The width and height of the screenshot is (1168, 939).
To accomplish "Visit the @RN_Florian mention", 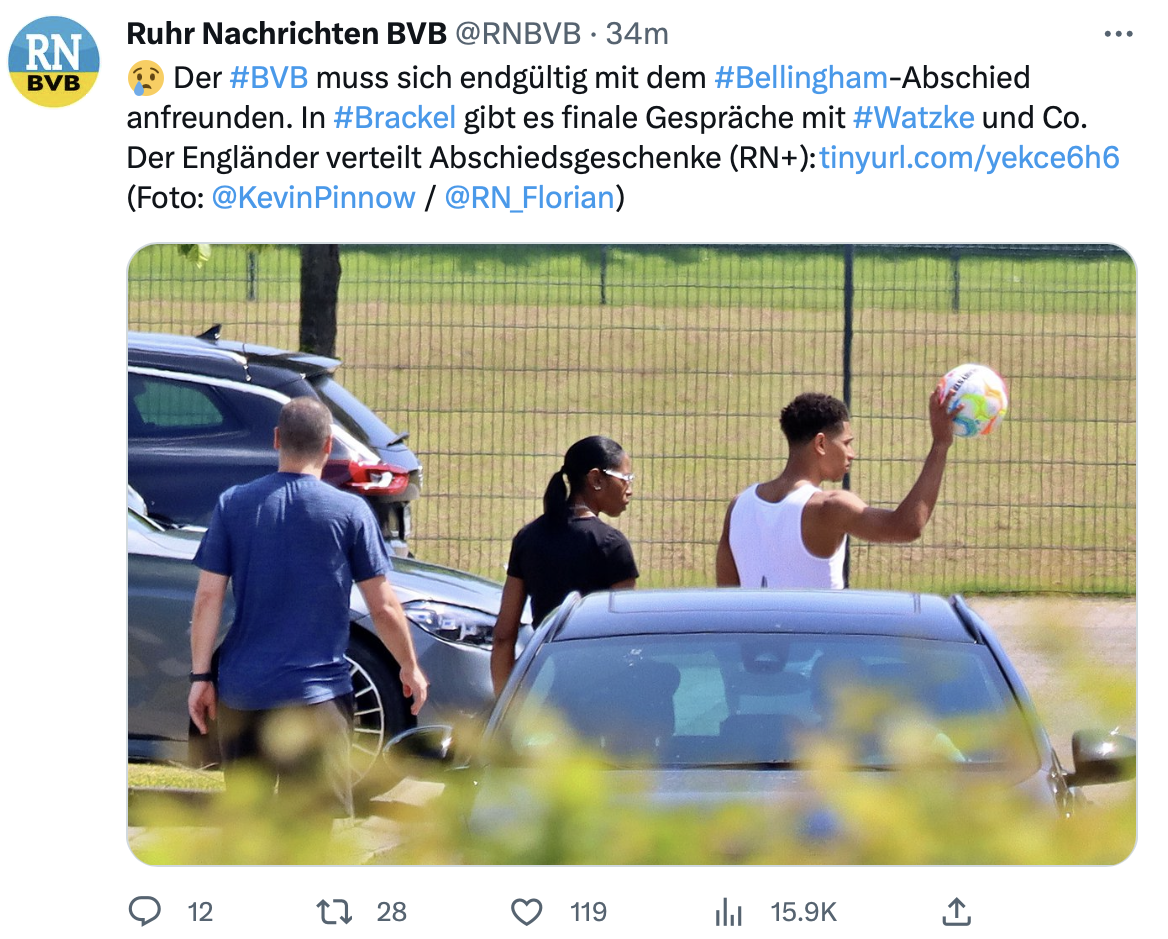I will click(530, 198).
